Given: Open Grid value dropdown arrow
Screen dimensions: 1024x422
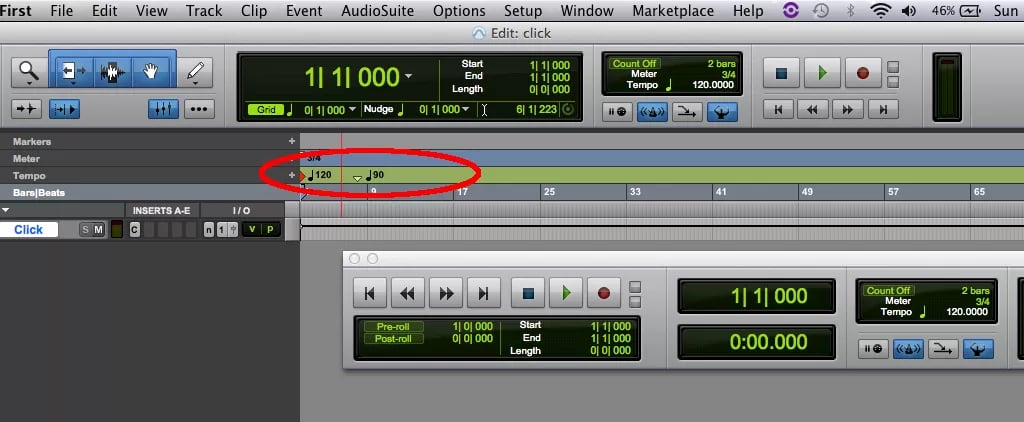Looking at the screenshot, I should click(x=353, y=109).
